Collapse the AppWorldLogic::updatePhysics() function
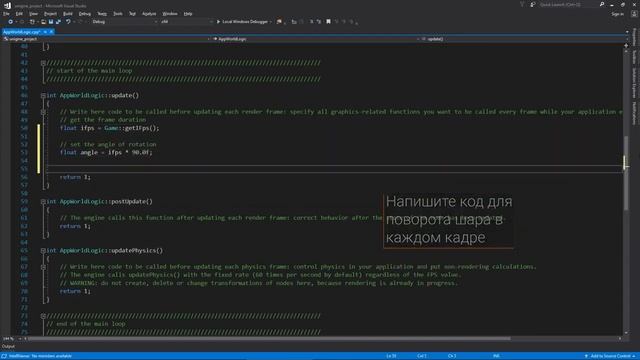Screen dimensions: 640x360 pyautogui.click(x=43, y=251)
